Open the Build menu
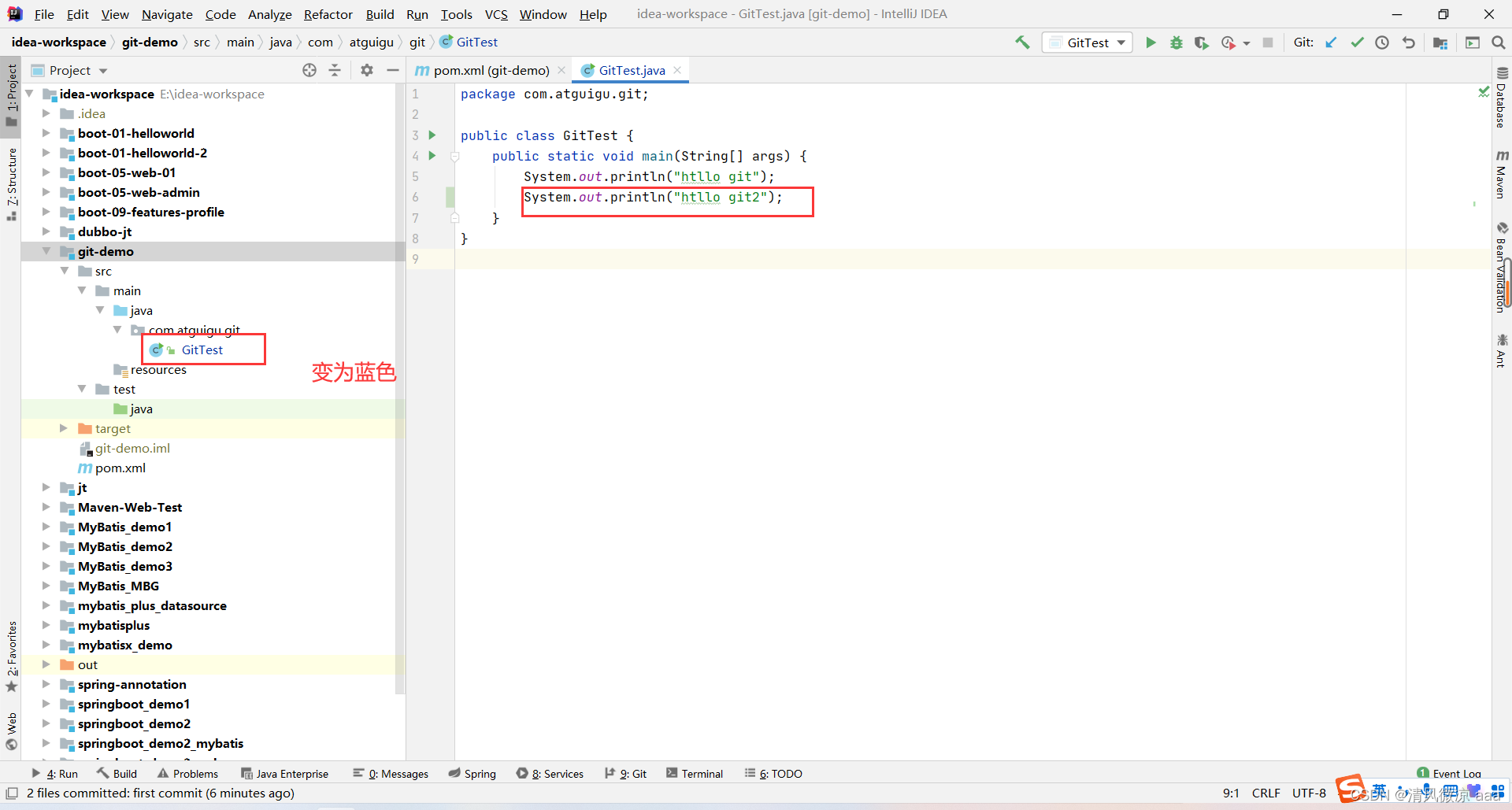The image size is (1512, 810). (x=380, y=14)
